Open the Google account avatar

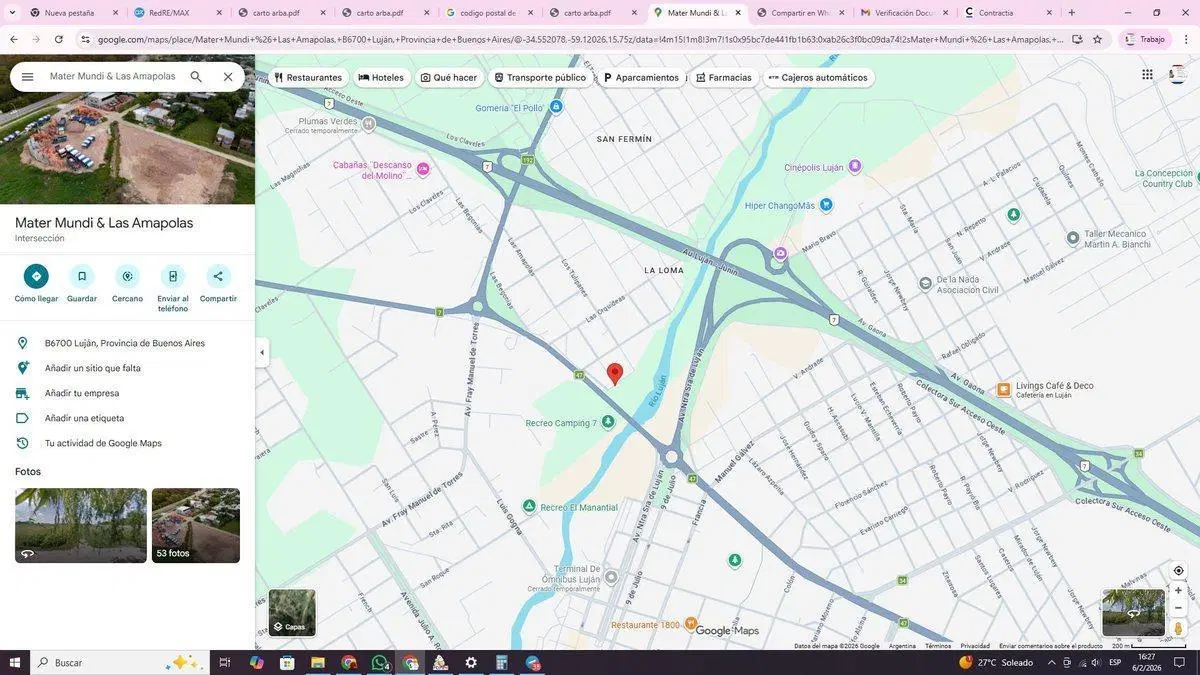coord(1177,75)
